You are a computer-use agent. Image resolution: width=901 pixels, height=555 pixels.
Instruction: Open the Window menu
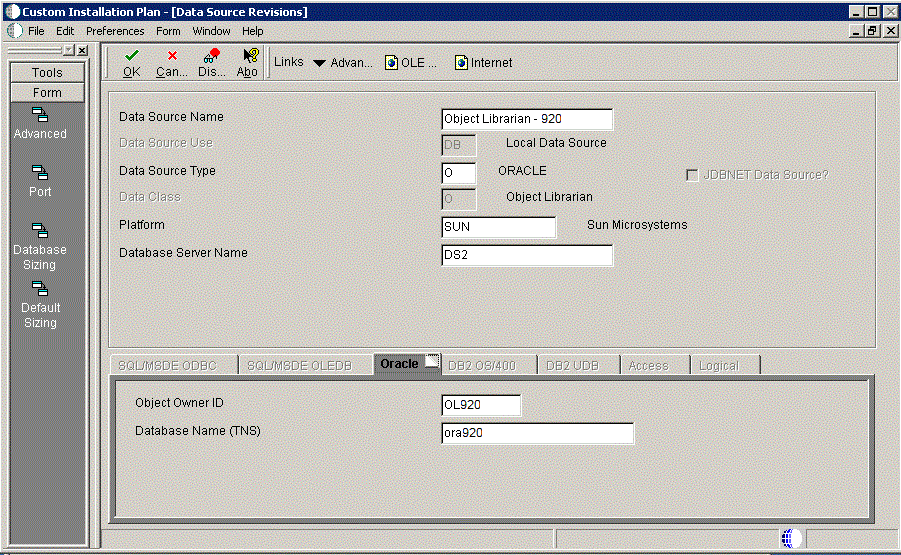point(211,31)
